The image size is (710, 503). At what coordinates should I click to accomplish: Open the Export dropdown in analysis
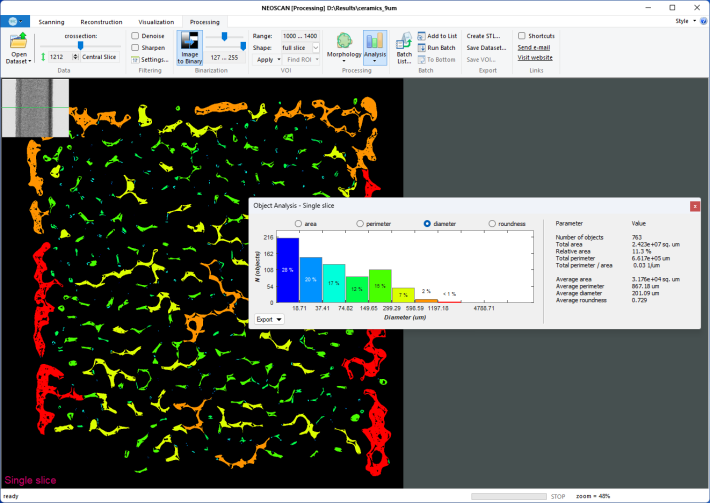[269, 320]
